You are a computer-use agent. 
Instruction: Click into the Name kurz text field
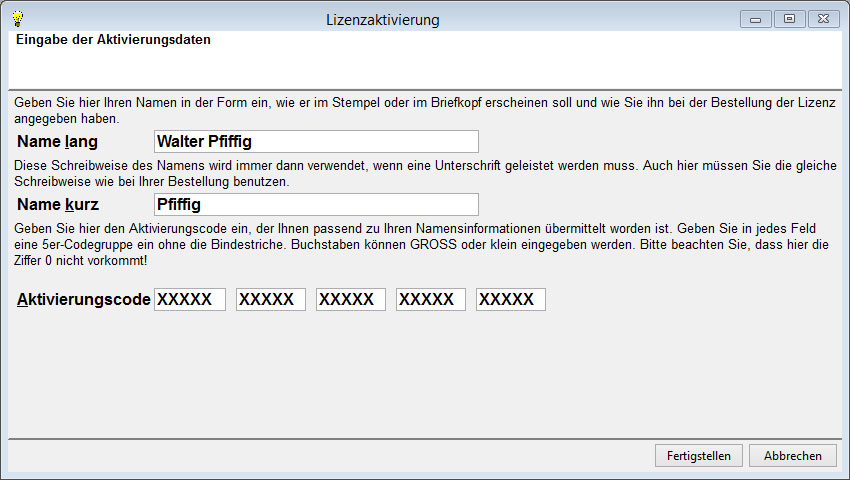(316, 205)
